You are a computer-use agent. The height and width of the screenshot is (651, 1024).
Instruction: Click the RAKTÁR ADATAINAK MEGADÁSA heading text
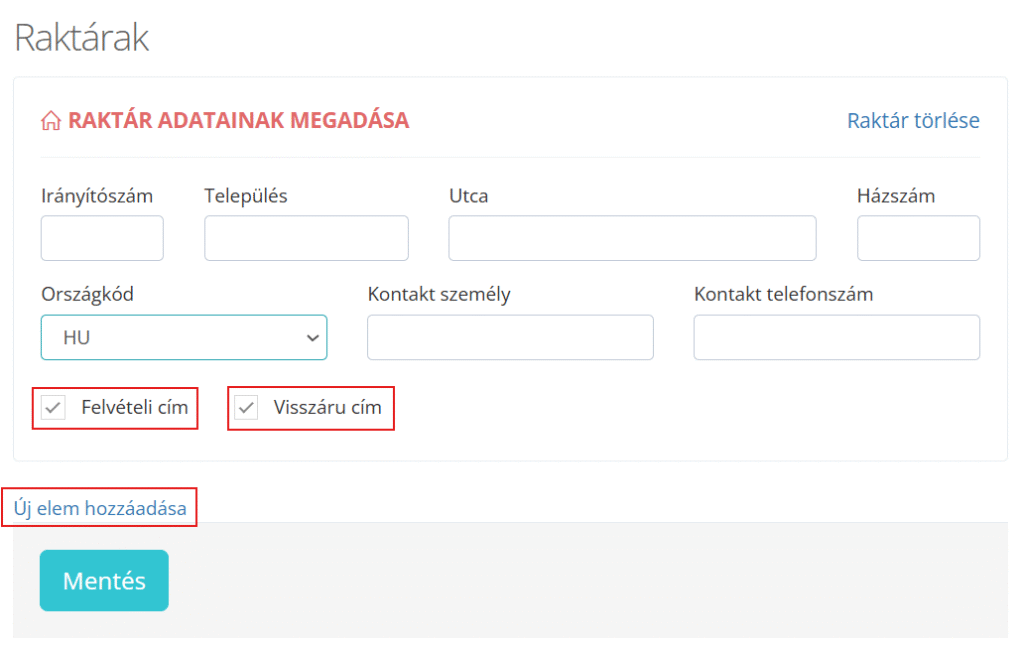(238, 120)
